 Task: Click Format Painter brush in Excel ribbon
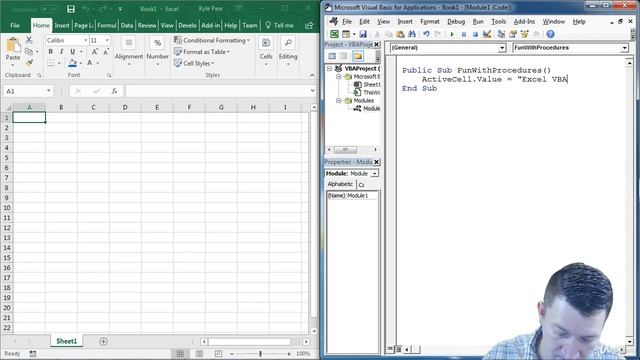point(29,63)
